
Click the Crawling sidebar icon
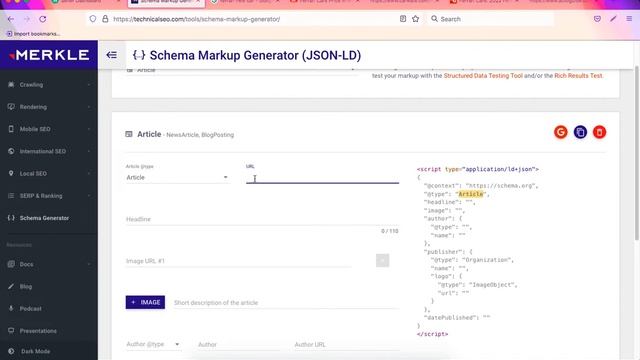click(x=11, y=84)
